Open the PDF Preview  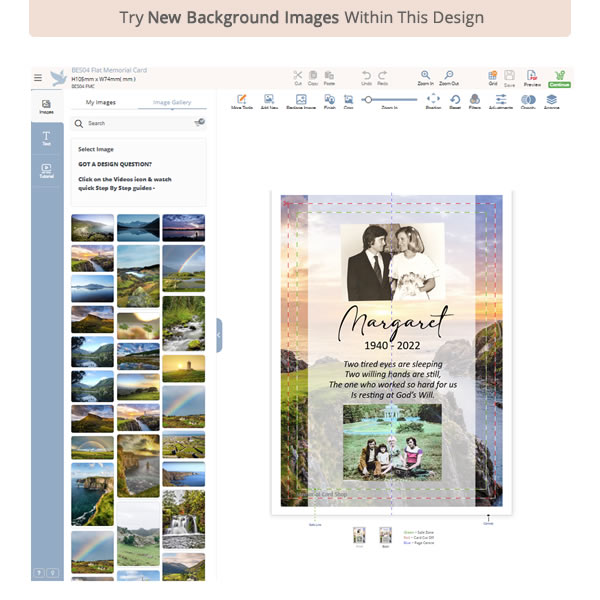pos(531,76)
